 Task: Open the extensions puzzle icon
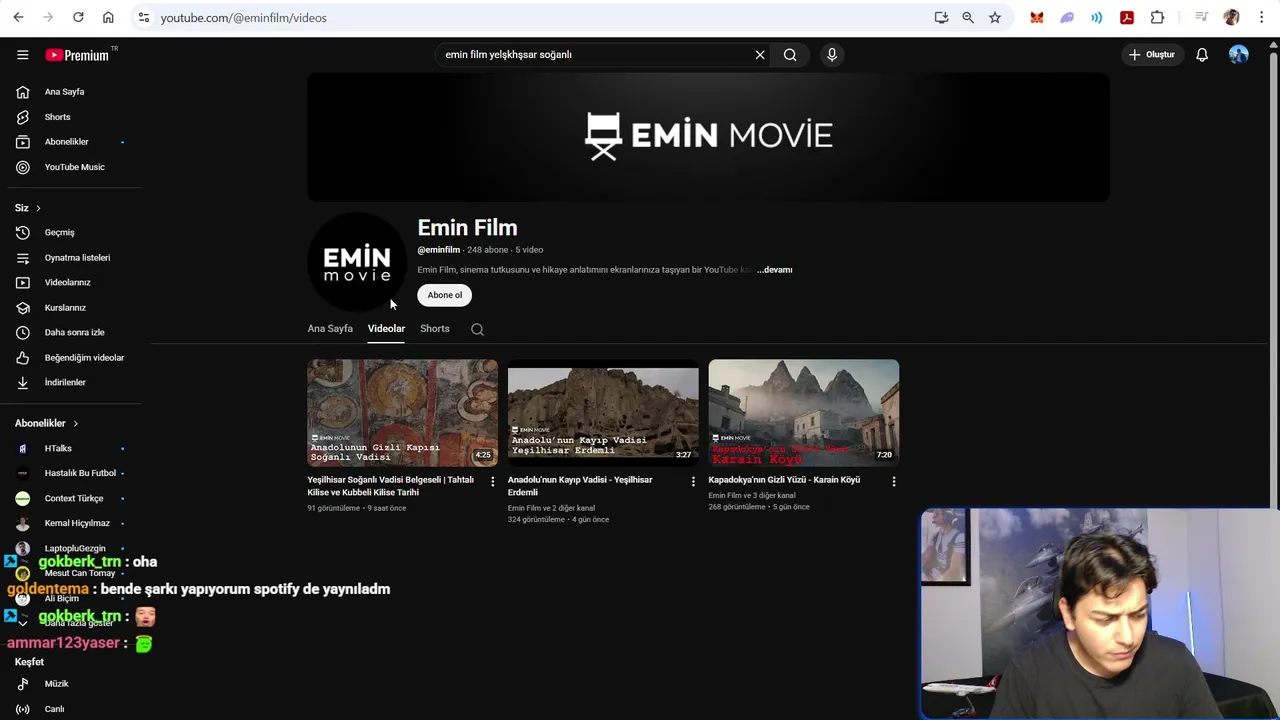click(x=1157, y=17)
